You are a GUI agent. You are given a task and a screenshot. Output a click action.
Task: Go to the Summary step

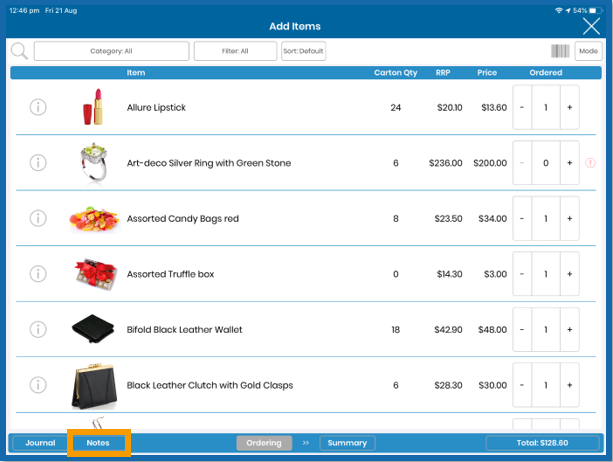coord(347,443)
